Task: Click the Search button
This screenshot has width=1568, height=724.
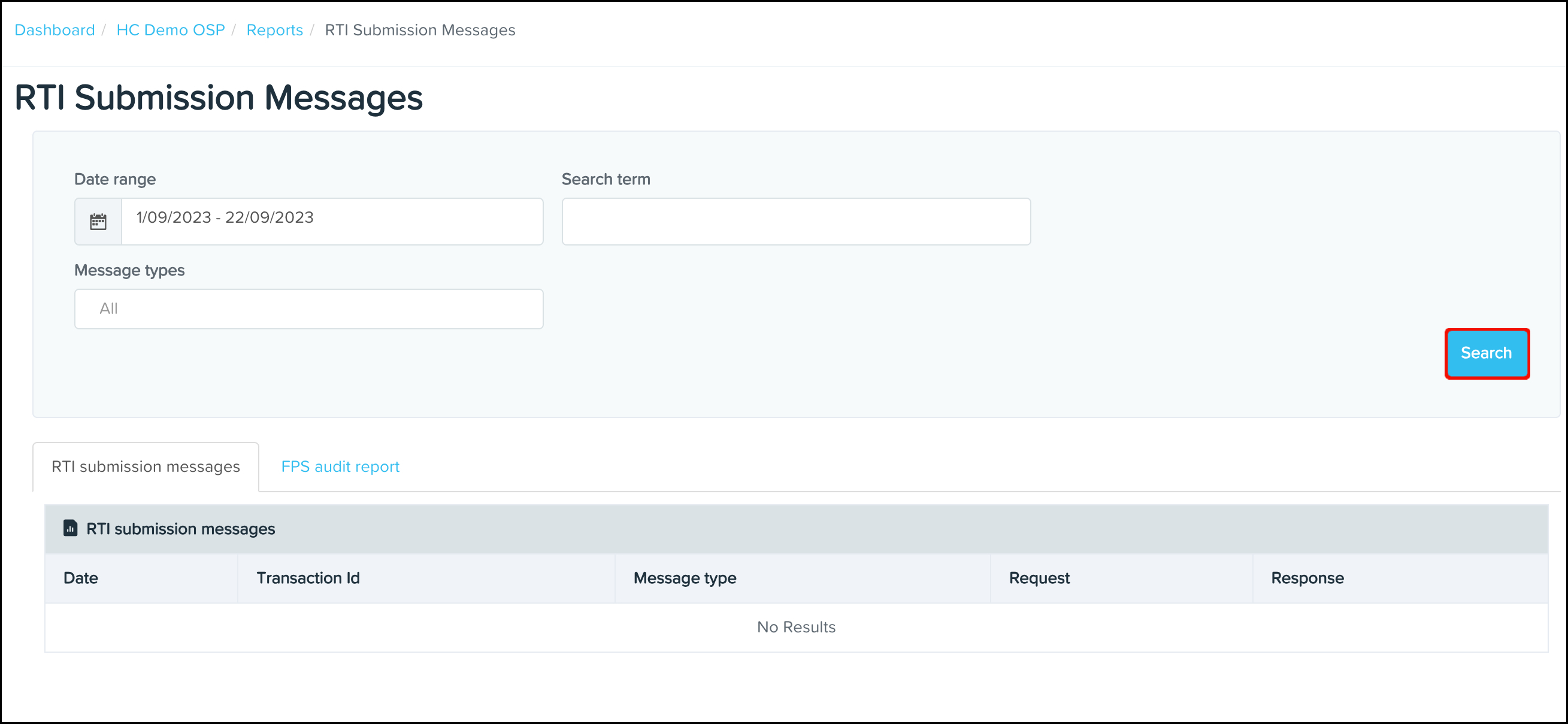Action: point(1487,353)
